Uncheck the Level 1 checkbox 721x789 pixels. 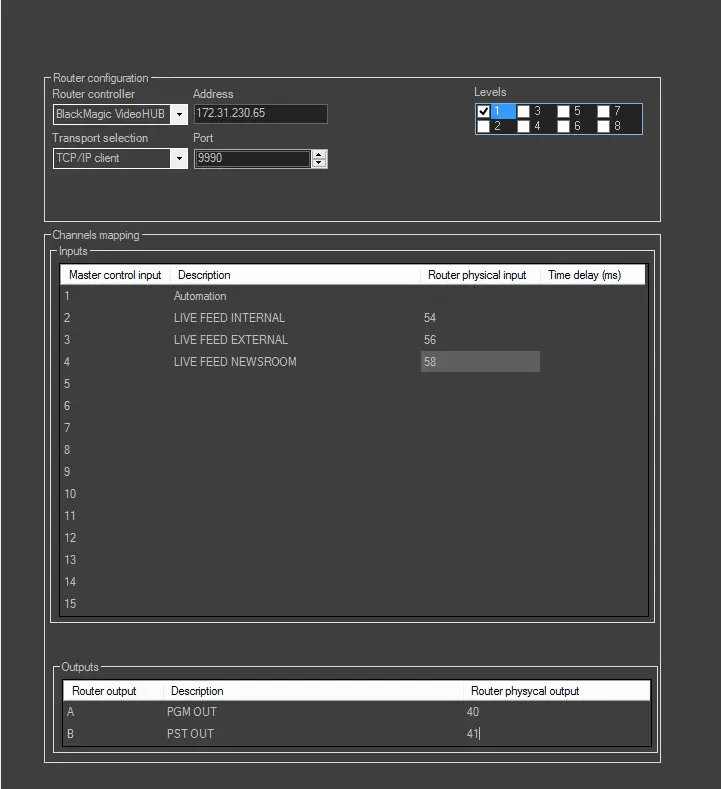click(484, 112)
